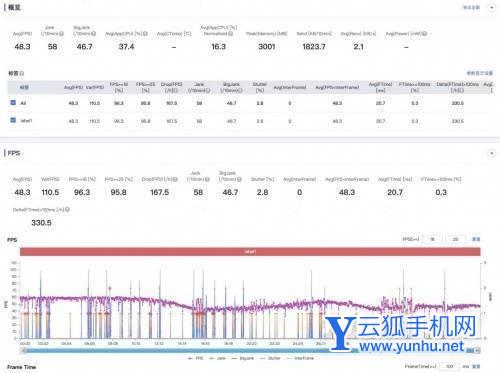Collapse the overview section with the top round arrow
500x373 pixels.
pos(492,7)
